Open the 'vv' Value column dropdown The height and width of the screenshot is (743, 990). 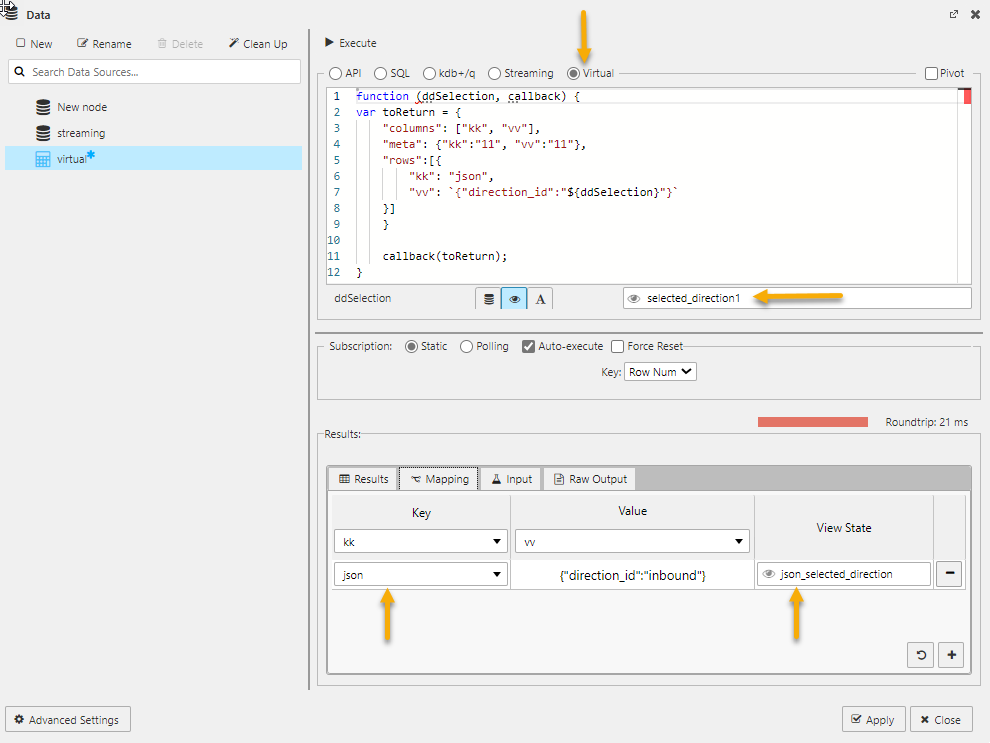632,542
